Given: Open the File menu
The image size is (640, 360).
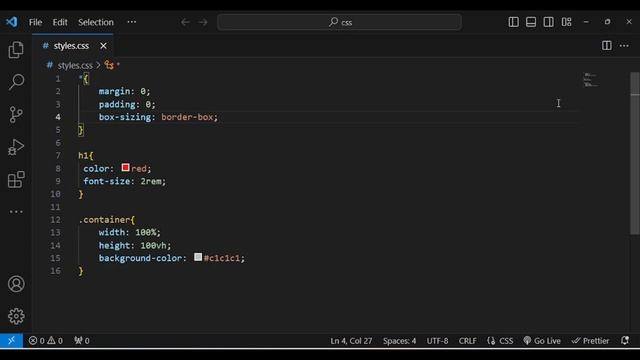Looking at the screenshot, I should coord(35,22).
